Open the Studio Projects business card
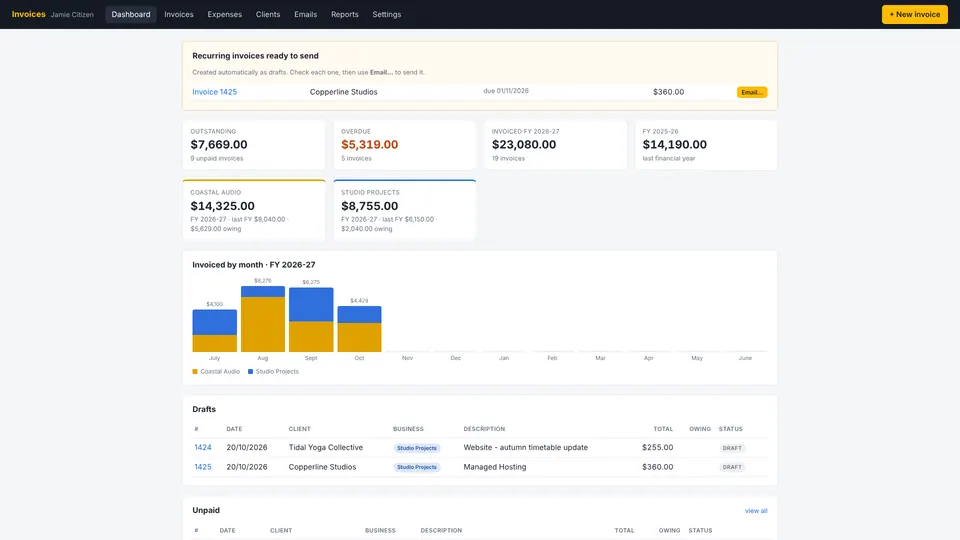 [x=405, y=210]
